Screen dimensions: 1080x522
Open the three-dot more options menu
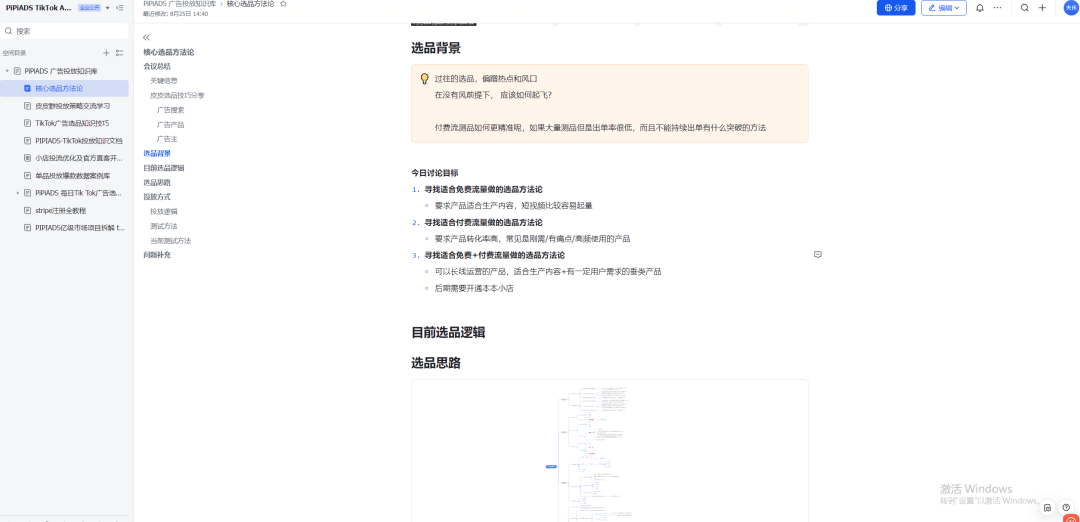coord(997,8)
